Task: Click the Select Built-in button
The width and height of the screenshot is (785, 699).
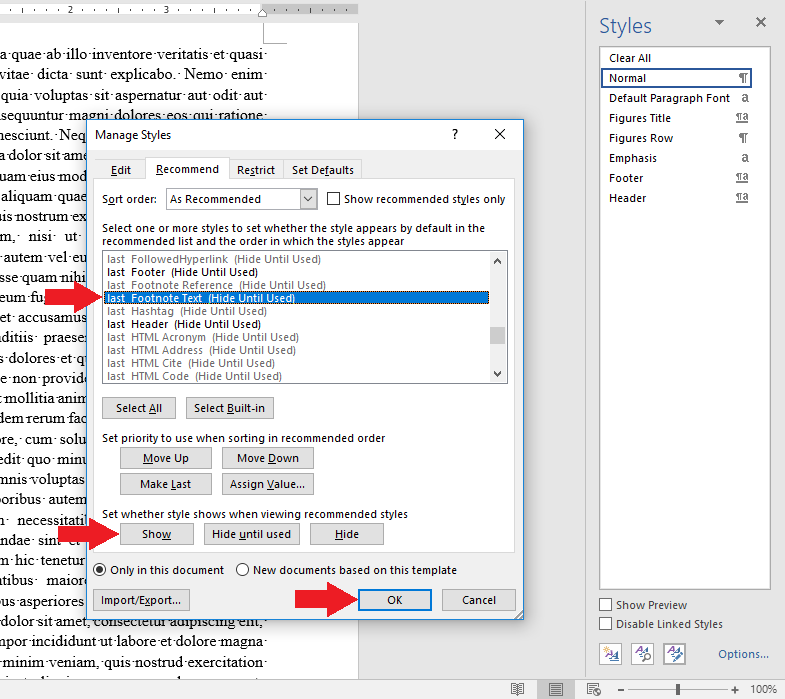Action: [x=229, y=408]
